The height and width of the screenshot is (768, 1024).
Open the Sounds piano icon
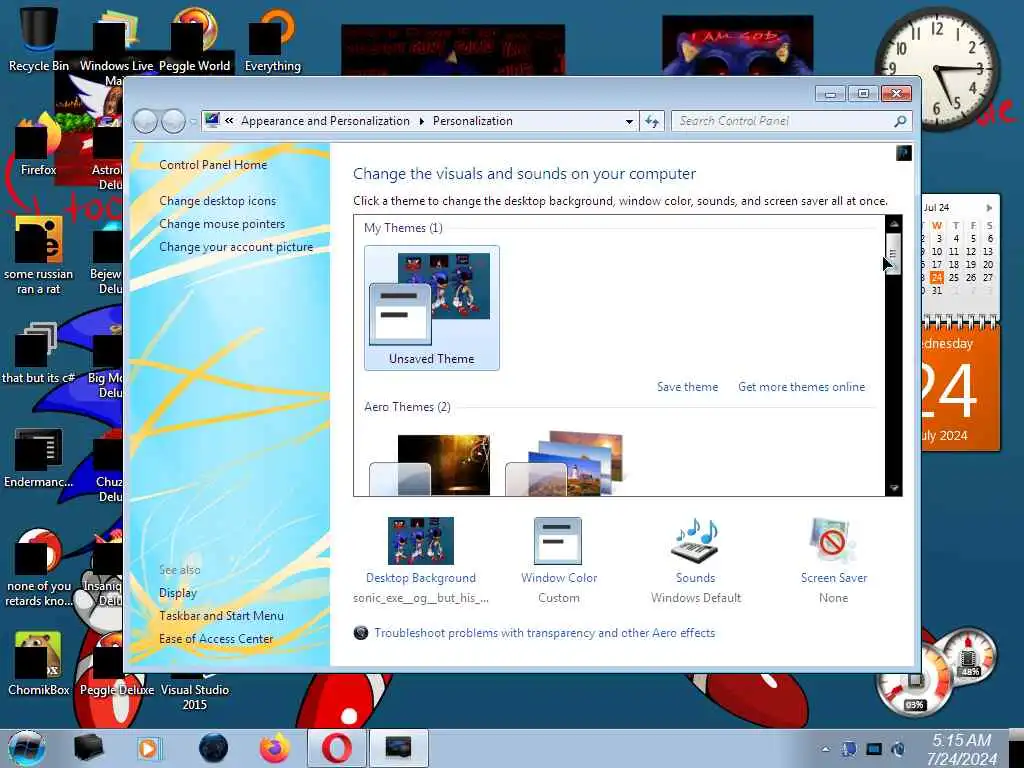pos(695,541)
